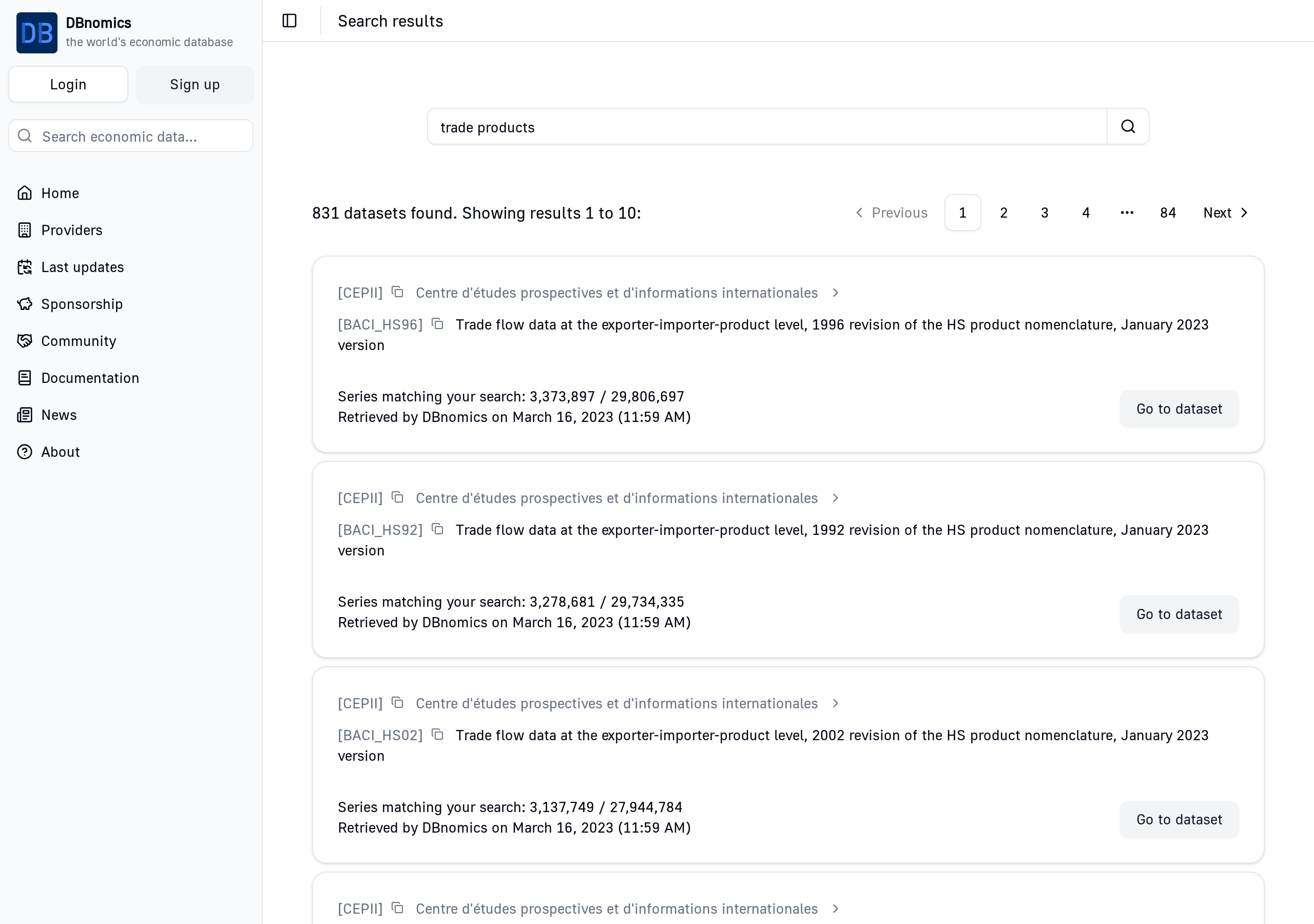Open Providers in the sidebar menu
The height and width of the screenshot is (924, 1314).
[131, 230]
